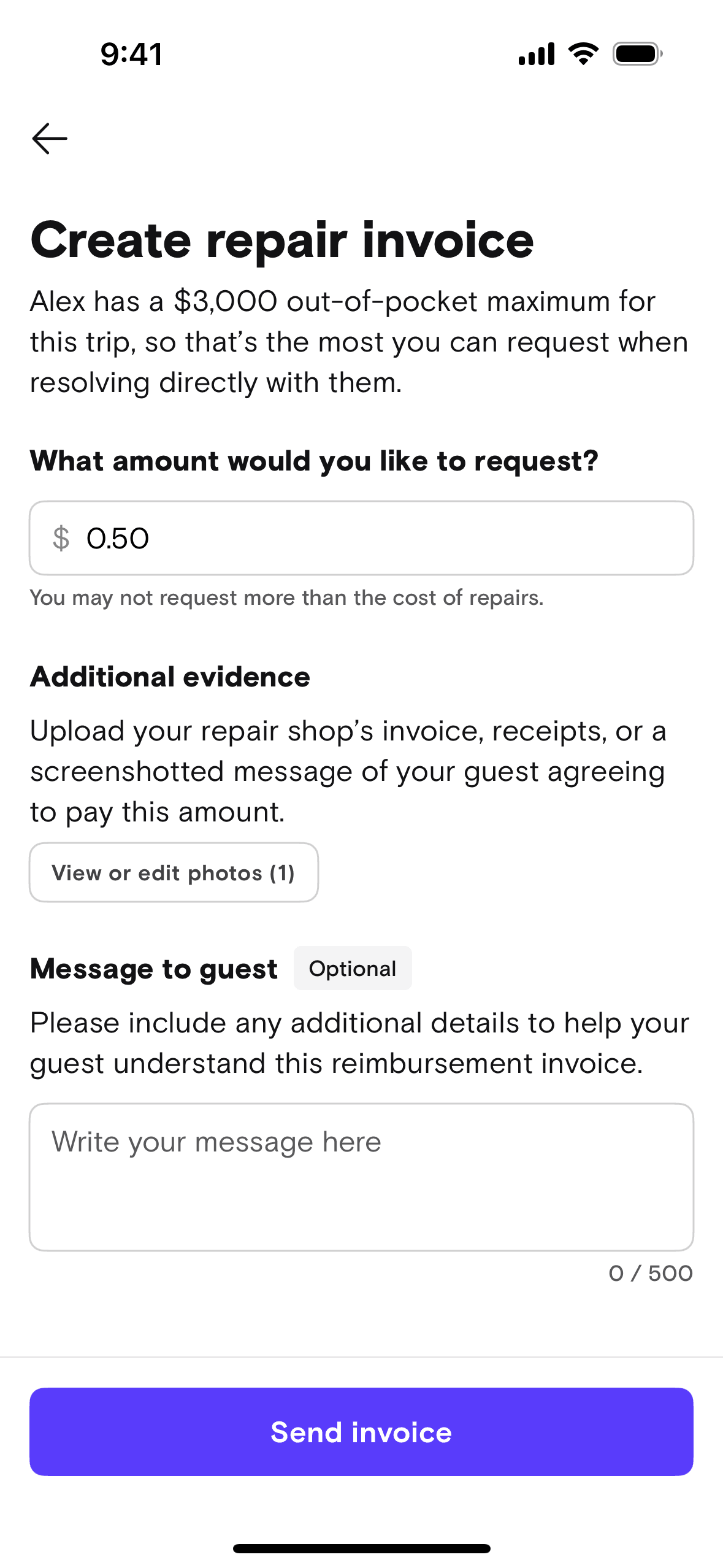Viewport: 723px width, 1568px height.
Task: Click the Optional badge beside Message to guest
Action: coord(353,969)
